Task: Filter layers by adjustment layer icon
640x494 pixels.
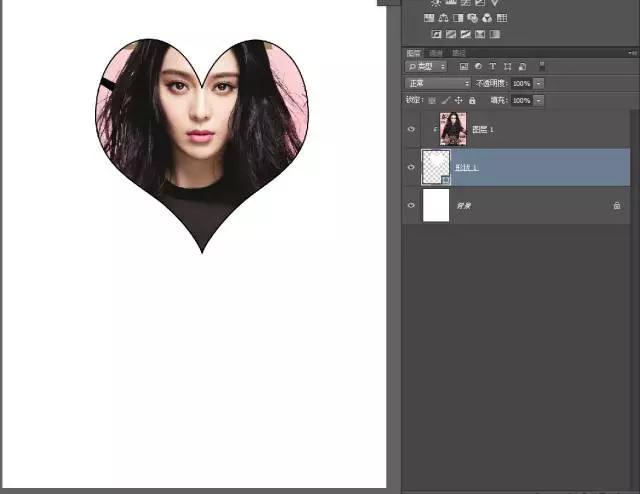Action: click(478, 66)
